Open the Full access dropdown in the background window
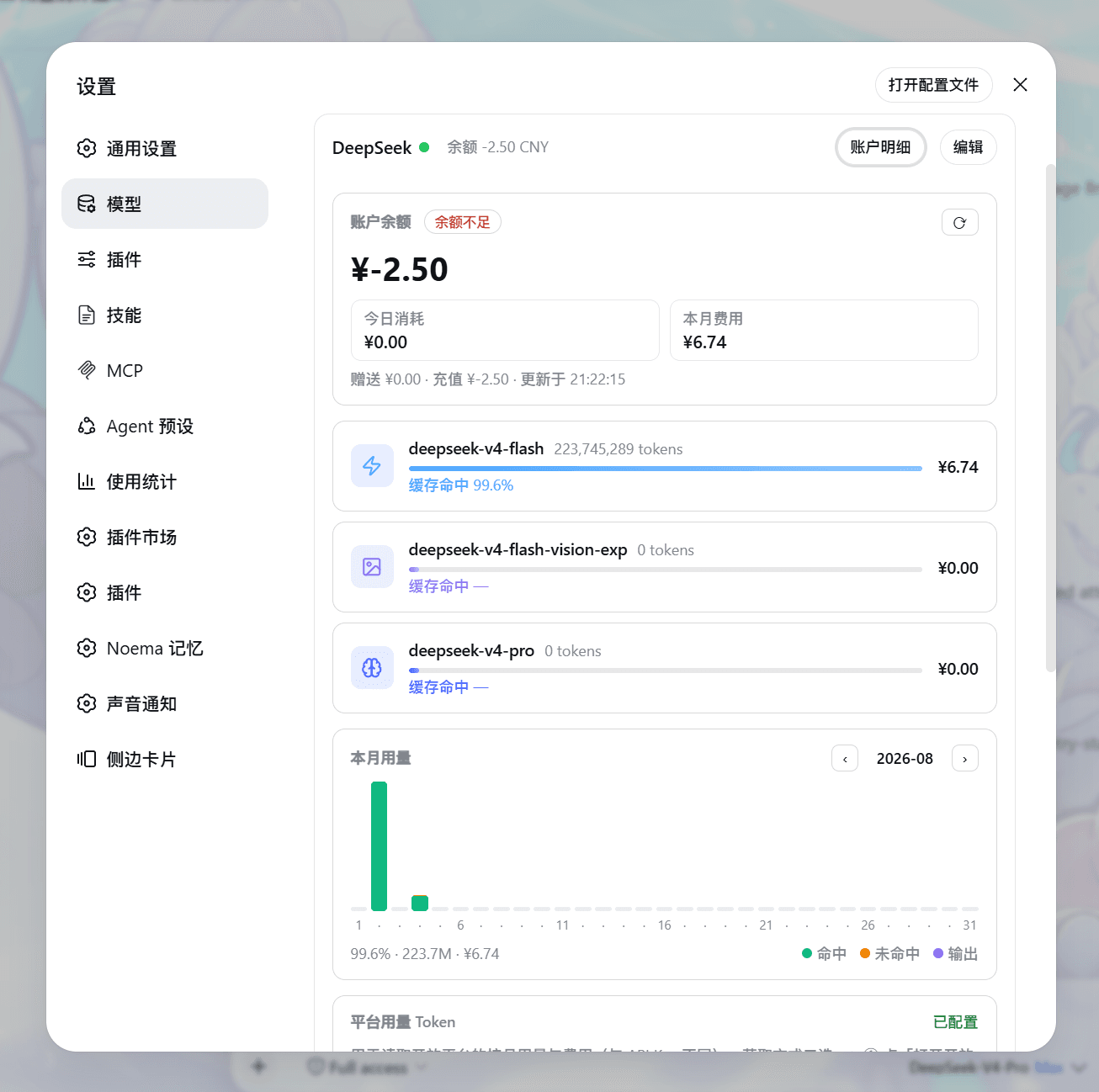 (367, 1067)
